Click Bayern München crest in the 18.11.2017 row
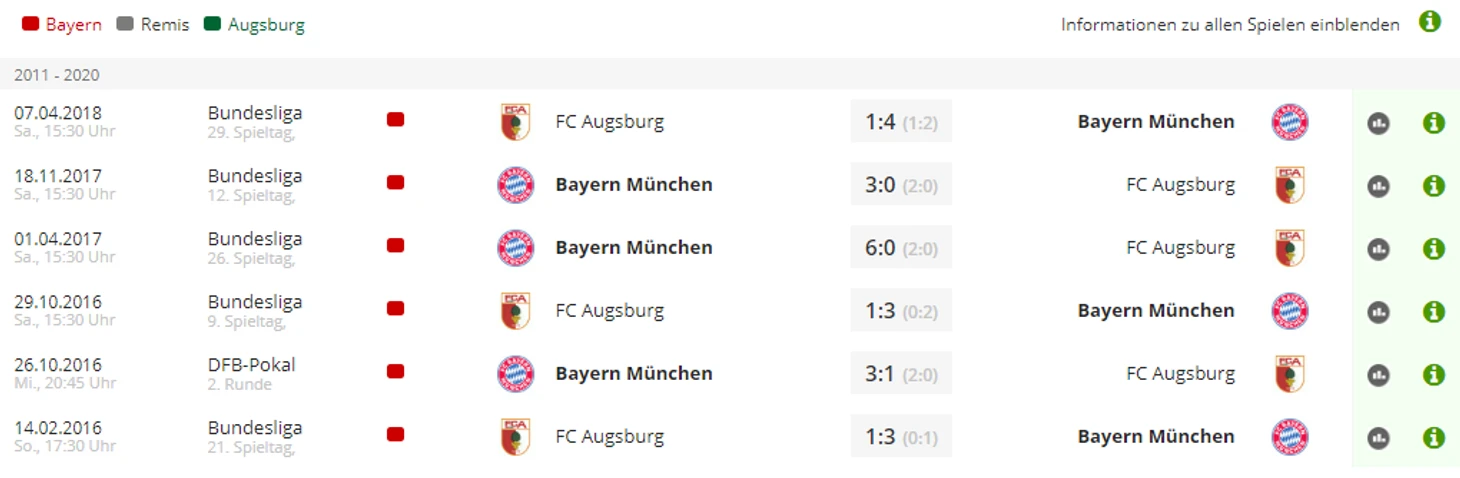This screenshot has height=478, width=1460. tap(516, 185)
